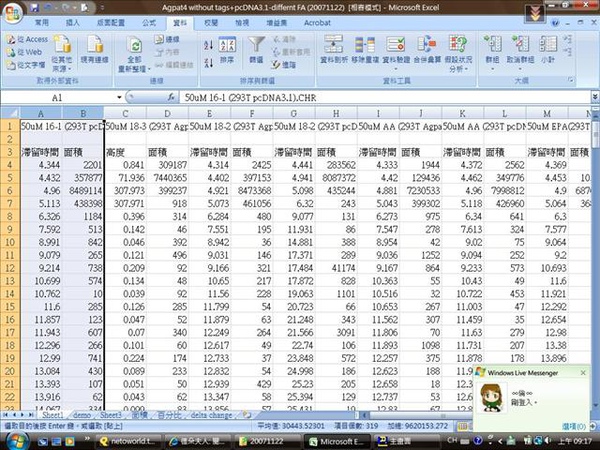600x450 pixels.
Task: Click Subtotal (小計)
Action: 548,49
